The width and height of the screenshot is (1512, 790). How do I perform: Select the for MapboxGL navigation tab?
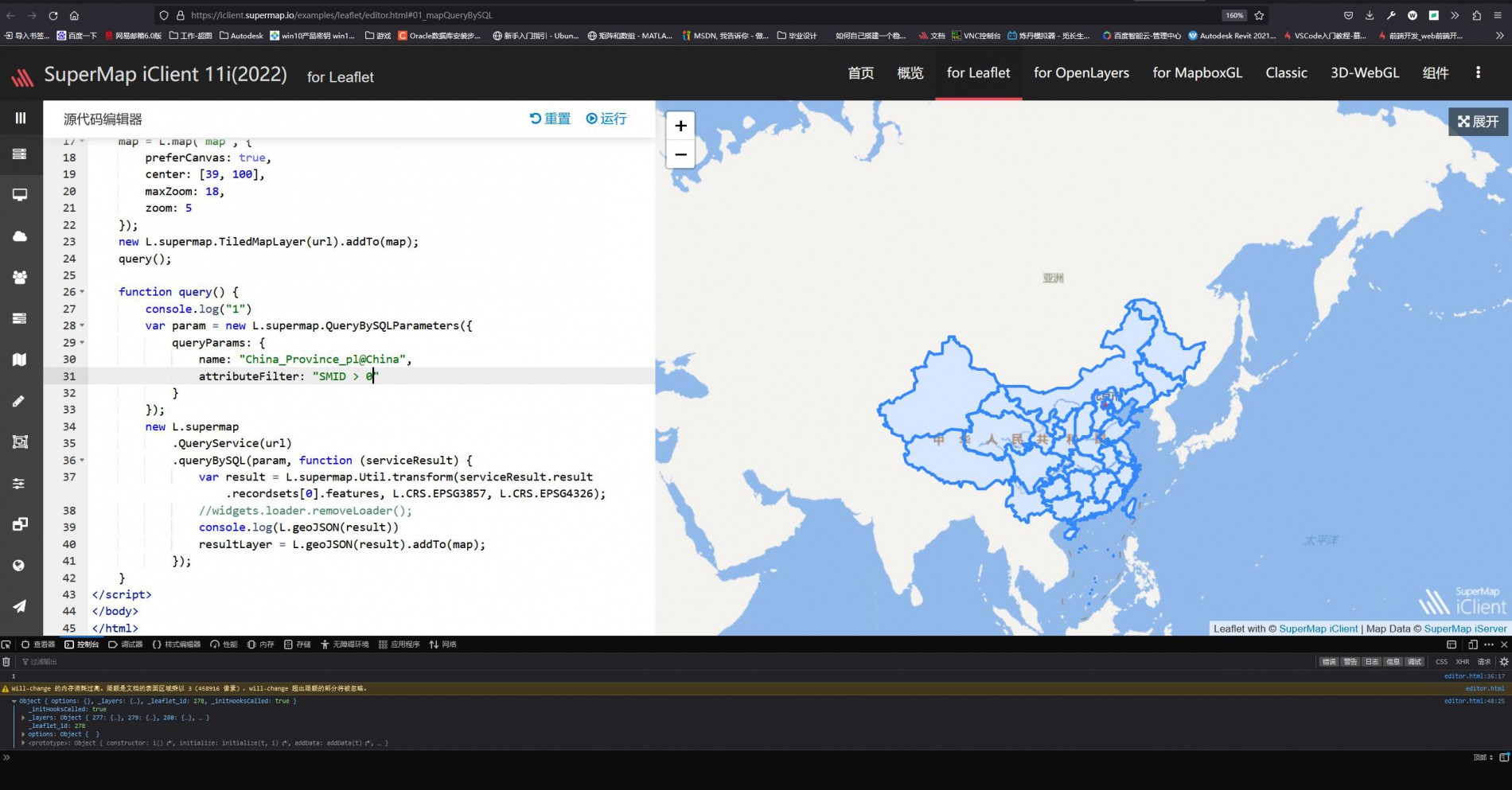(1197, 73)
